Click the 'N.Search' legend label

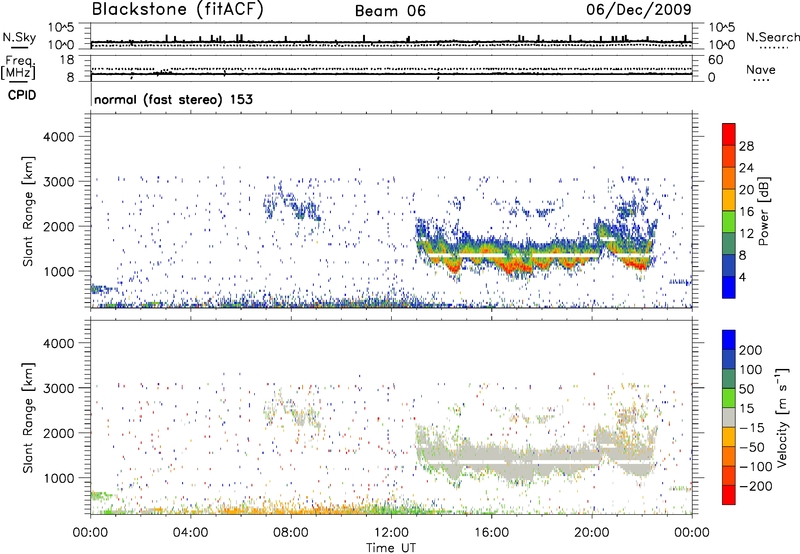[x=773, y=37]
